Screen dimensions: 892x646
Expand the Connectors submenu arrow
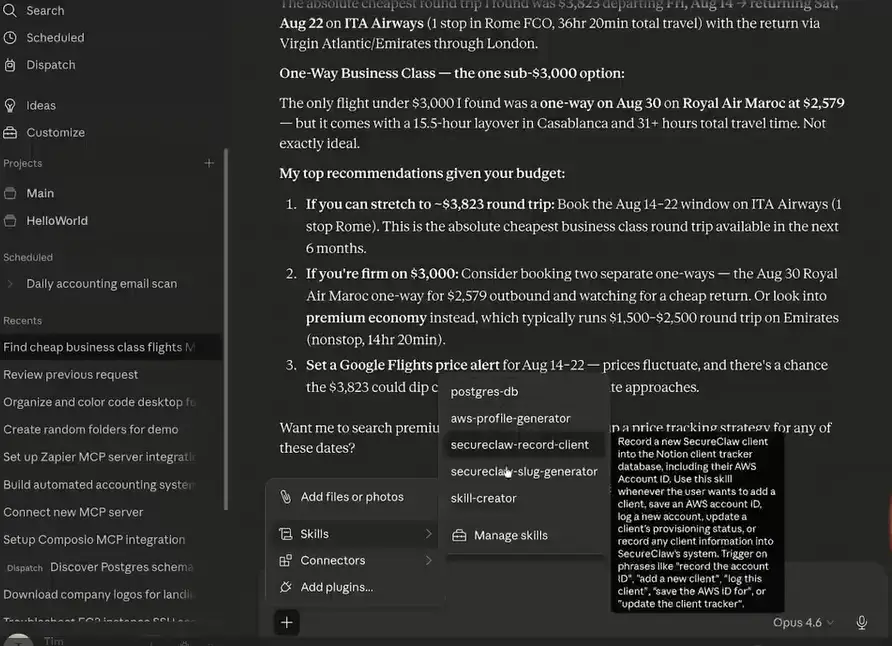pos(428,561)
